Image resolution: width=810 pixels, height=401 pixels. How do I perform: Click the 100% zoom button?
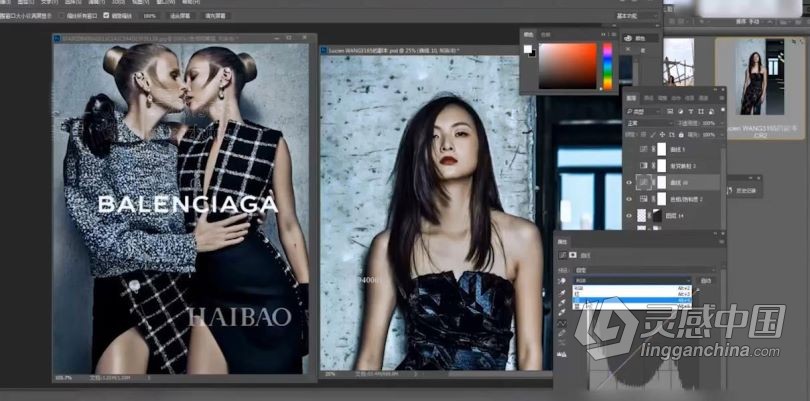pyautogui.click(x=150, y=16)
